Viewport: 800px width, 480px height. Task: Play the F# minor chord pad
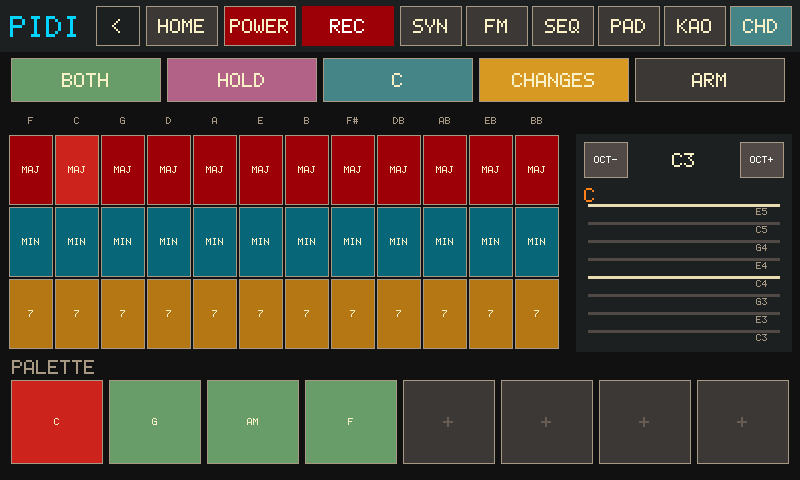click(x=353, y=242)
